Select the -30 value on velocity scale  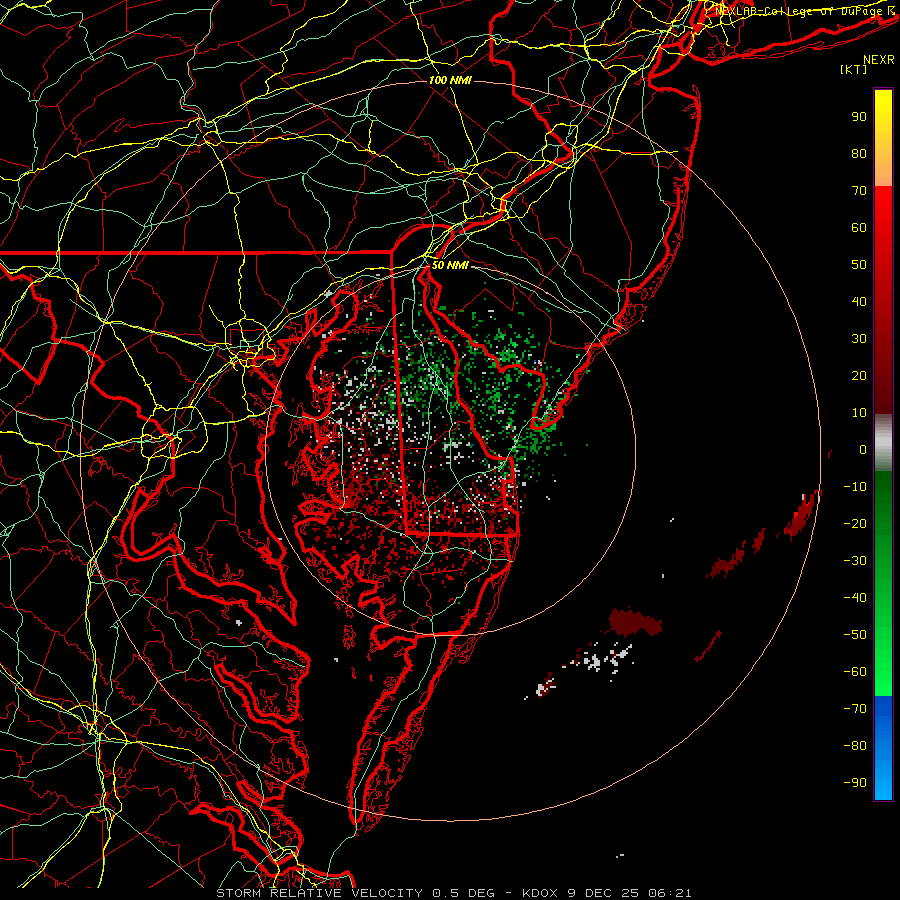(x=855, y=561)
